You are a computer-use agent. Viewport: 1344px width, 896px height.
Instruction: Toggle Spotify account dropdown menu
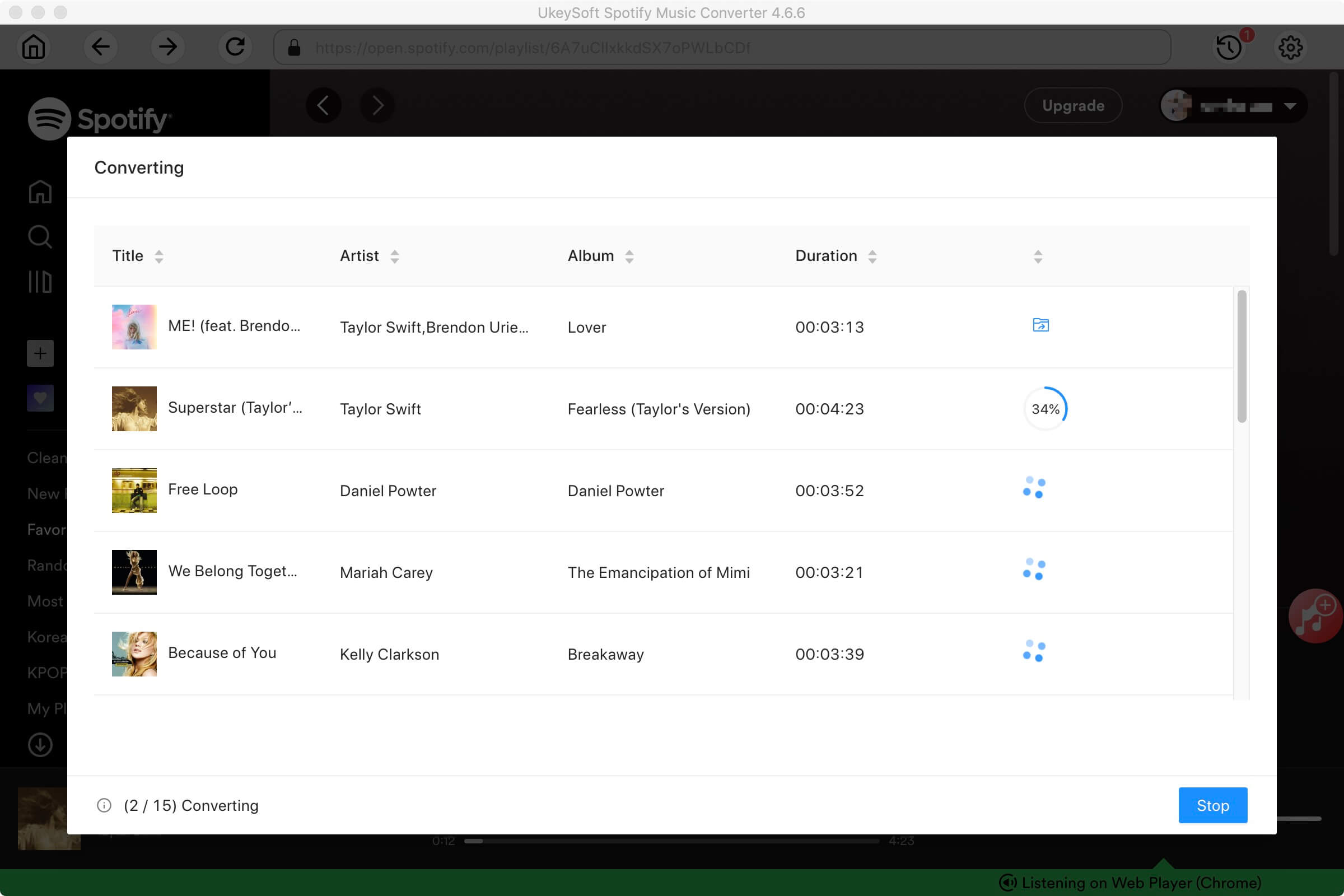coord(1291,105)
